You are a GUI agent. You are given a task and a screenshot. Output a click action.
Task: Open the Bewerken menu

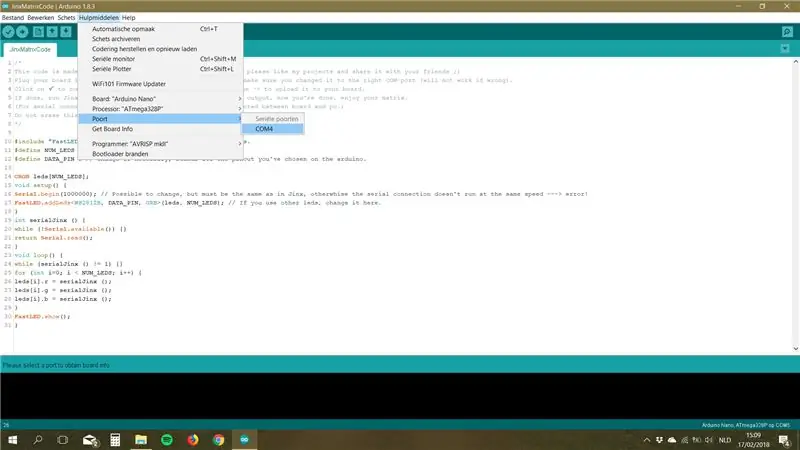pos(41,17)
